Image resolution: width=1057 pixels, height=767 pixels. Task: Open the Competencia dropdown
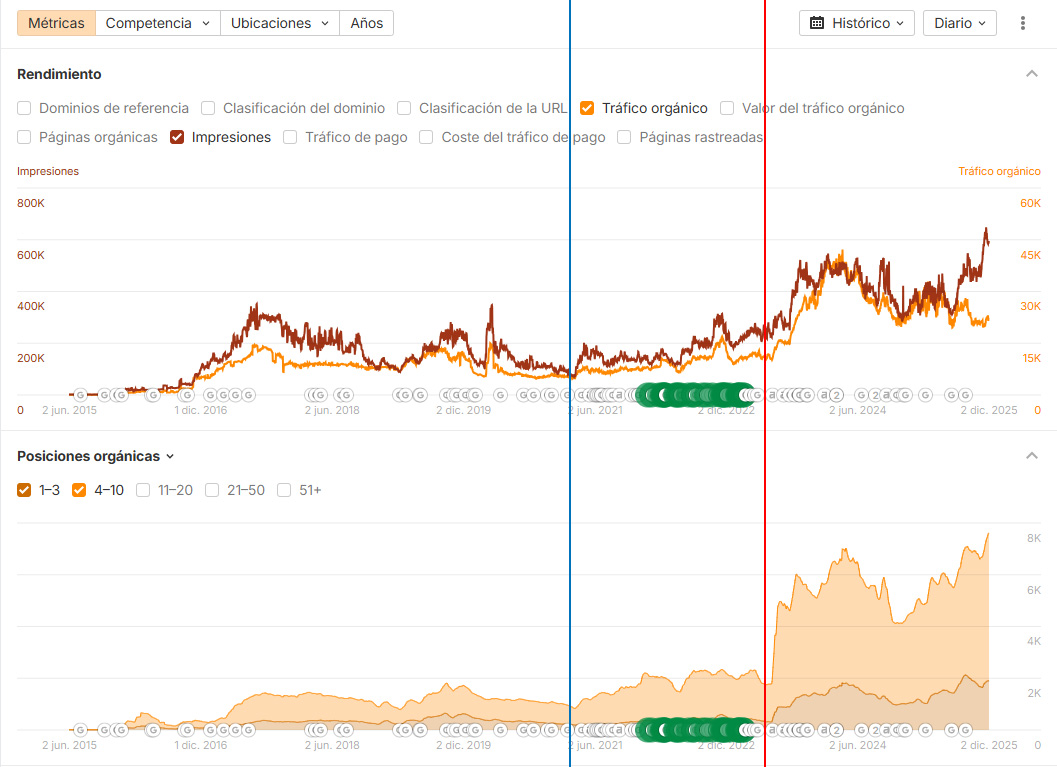[x=158, y=23]
